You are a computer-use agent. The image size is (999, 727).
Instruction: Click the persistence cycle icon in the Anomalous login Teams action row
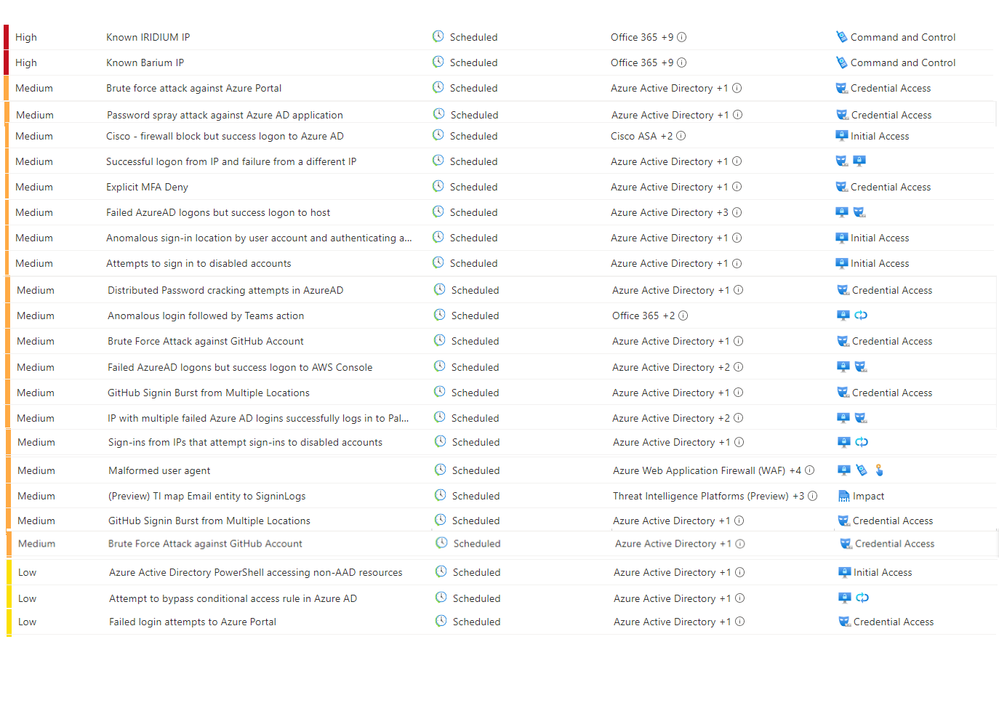[x=861, y=315]
